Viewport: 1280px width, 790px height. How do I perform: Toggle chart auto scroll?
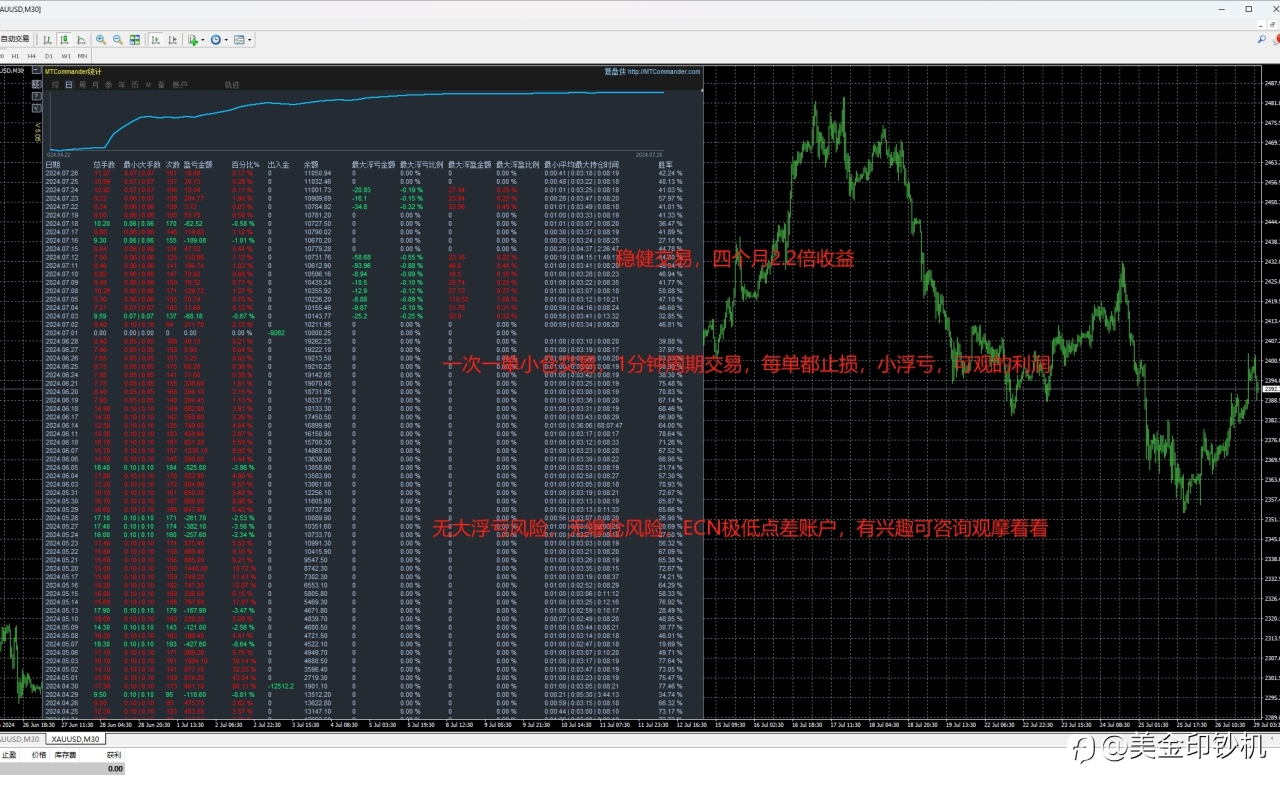[155, 40]
